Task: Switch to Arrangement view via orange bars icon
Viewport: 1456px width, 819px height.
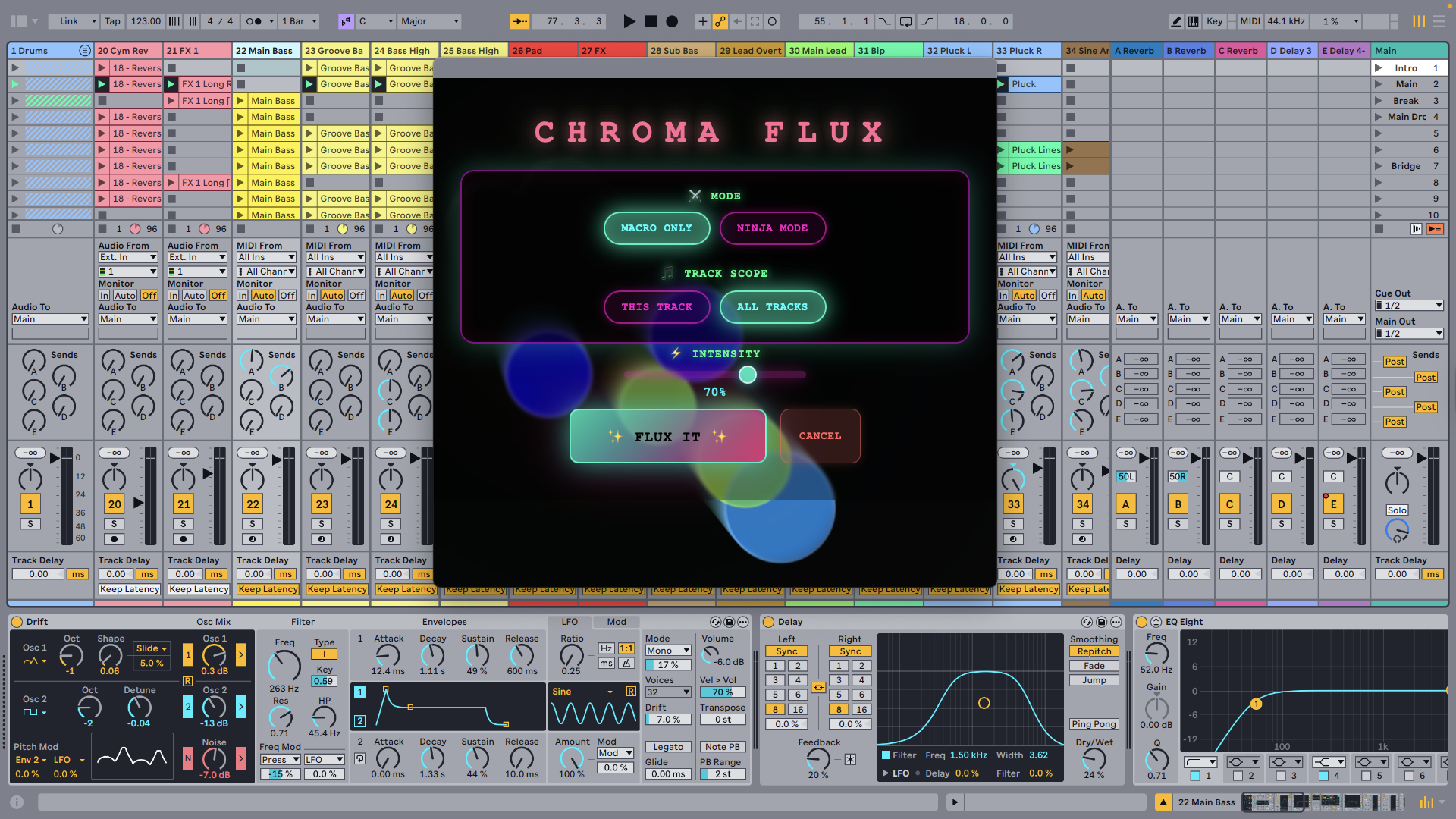Action: coord(1419,21)
